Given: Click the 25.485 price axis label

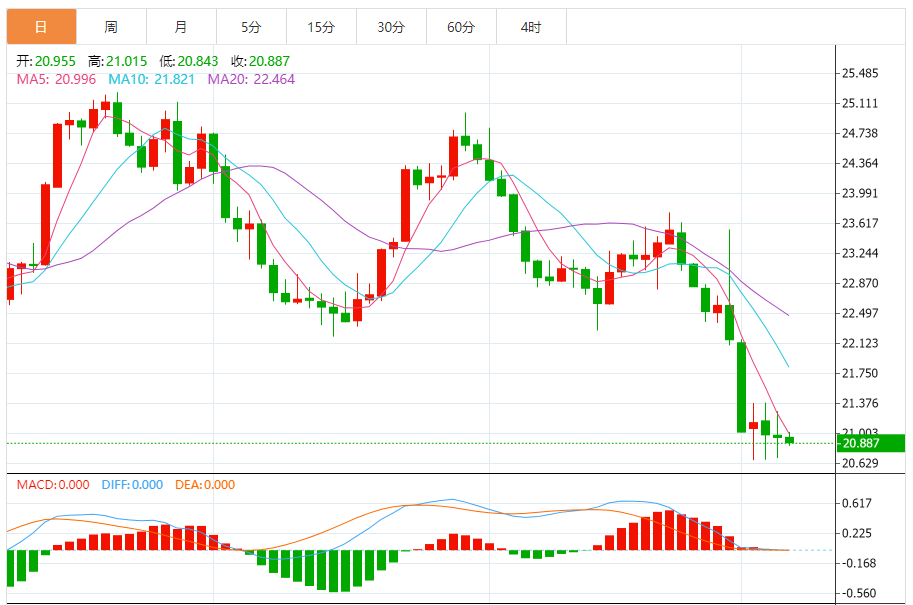Looking at the screenshot, I should [860, 73].
